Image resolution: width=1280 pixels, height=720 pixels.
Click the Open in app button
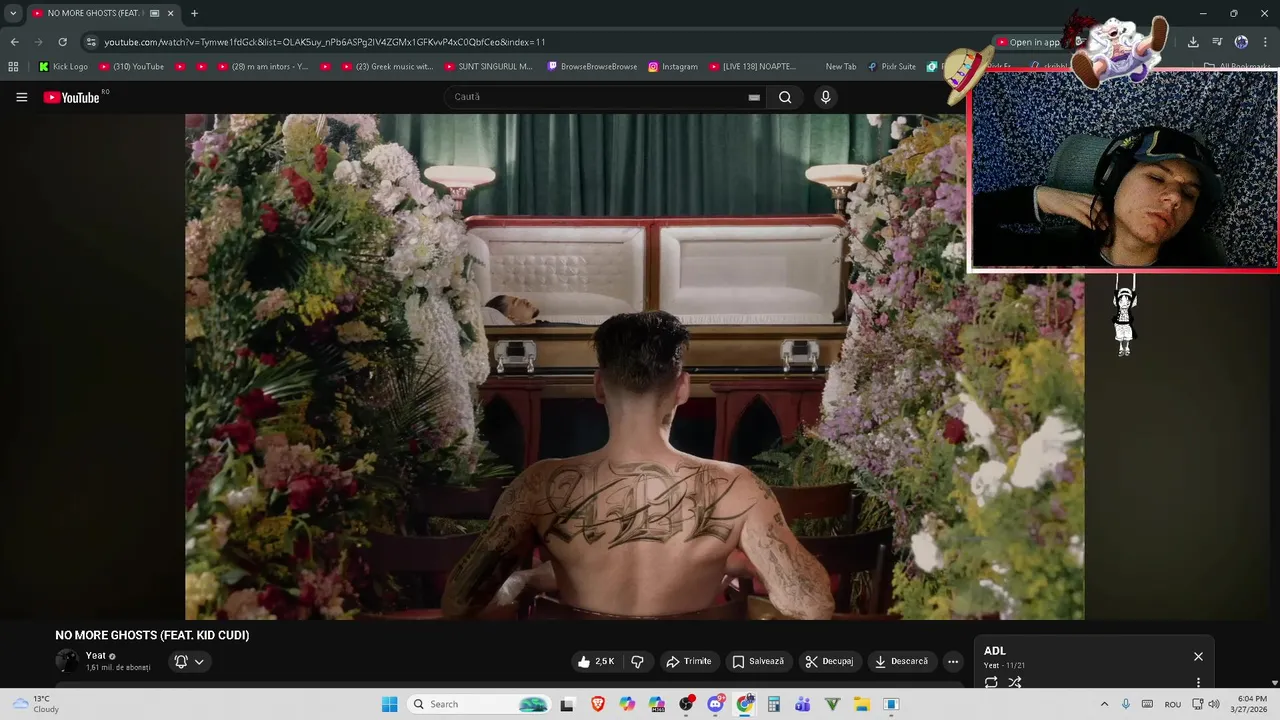pos(1028,42)
